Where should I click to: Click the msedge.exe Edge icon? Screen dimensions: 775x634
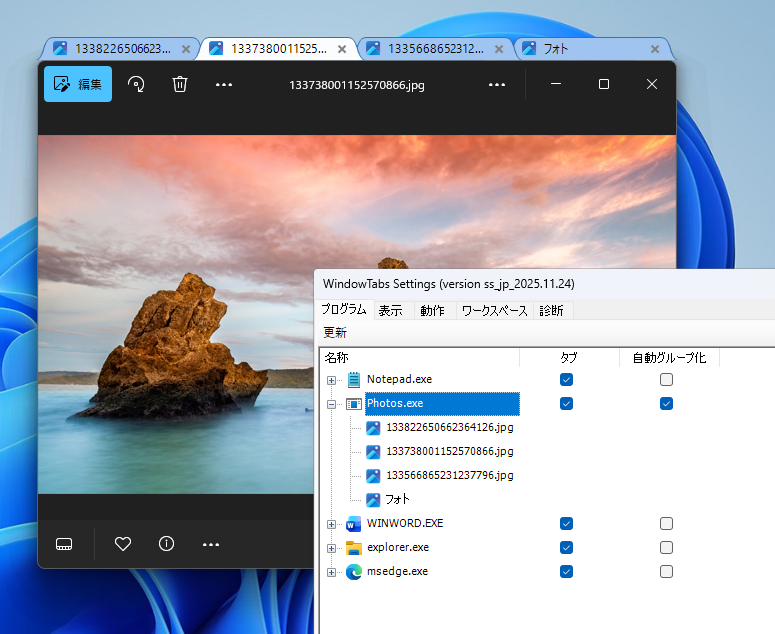354,572
